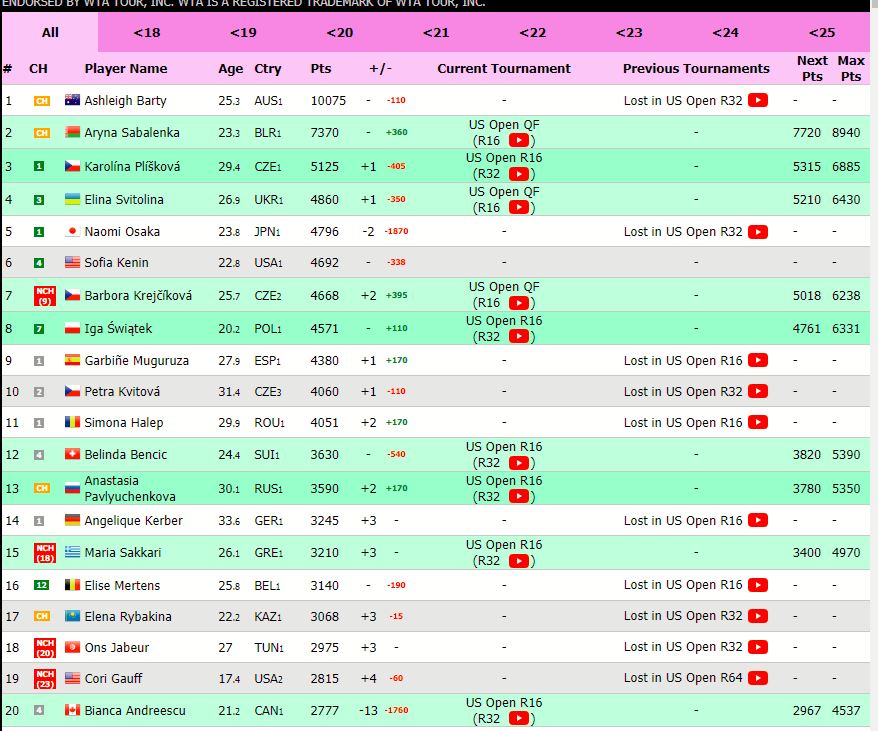Viewport: 878px width, 731px height.
Task: Select the <21 age tab
Action: [x=436, y=32]
